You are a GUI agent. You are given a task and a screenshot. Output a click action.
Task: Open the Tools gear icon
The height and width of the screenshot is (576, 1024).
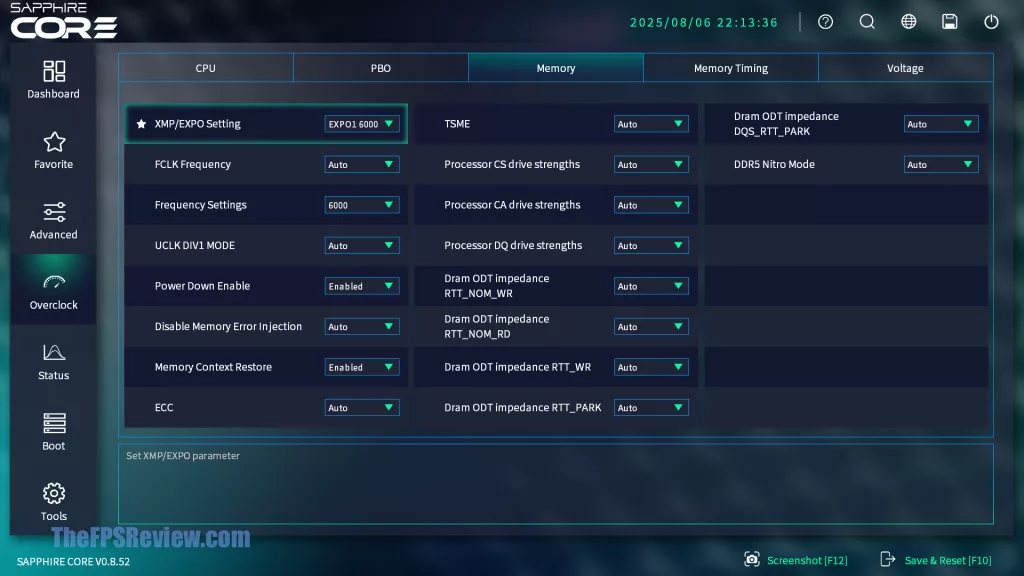[54, 493]
